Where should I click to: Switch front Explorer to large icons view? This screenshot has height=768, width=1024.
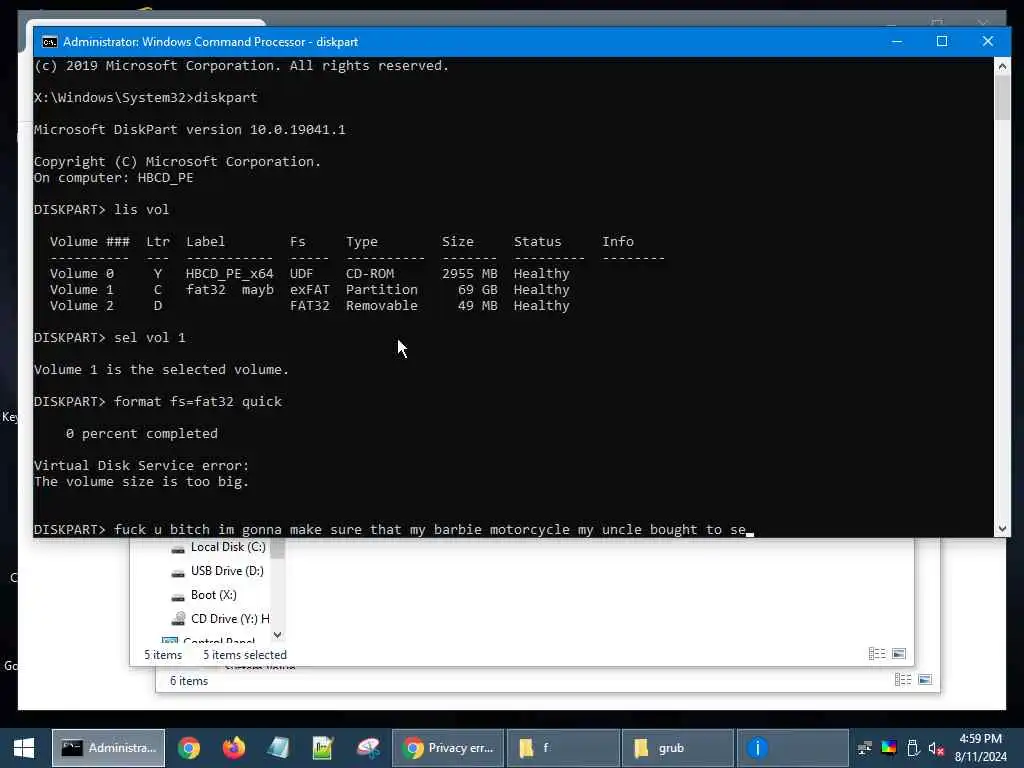[899, 654]
